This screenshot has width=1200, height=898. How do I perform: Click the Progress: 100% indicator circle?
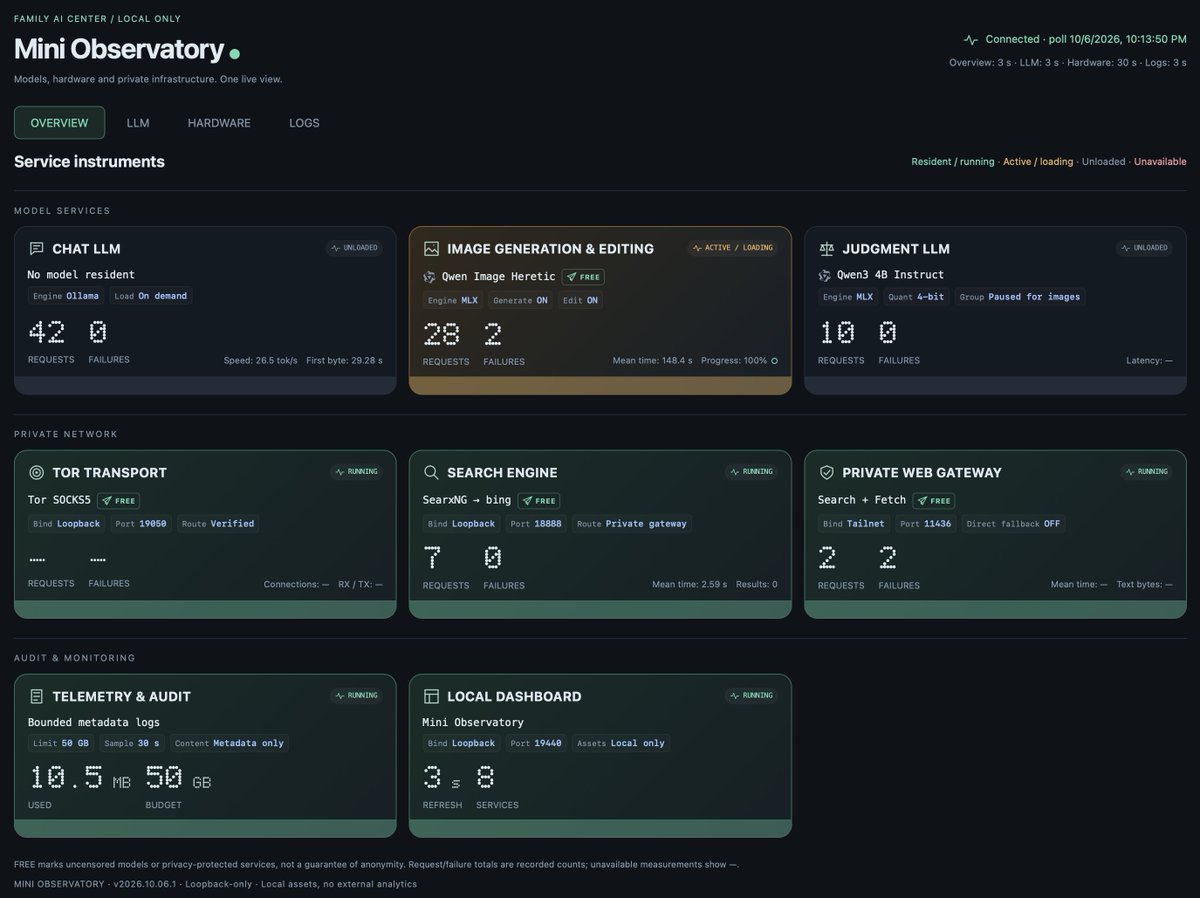click(774, 361)
